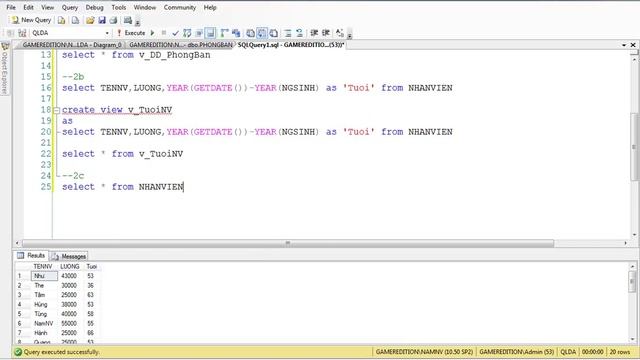This screenshot has width=640, height=360.
Task: Open the SQL editor toolbar overflow arrow
Action: tap(350, 35)
